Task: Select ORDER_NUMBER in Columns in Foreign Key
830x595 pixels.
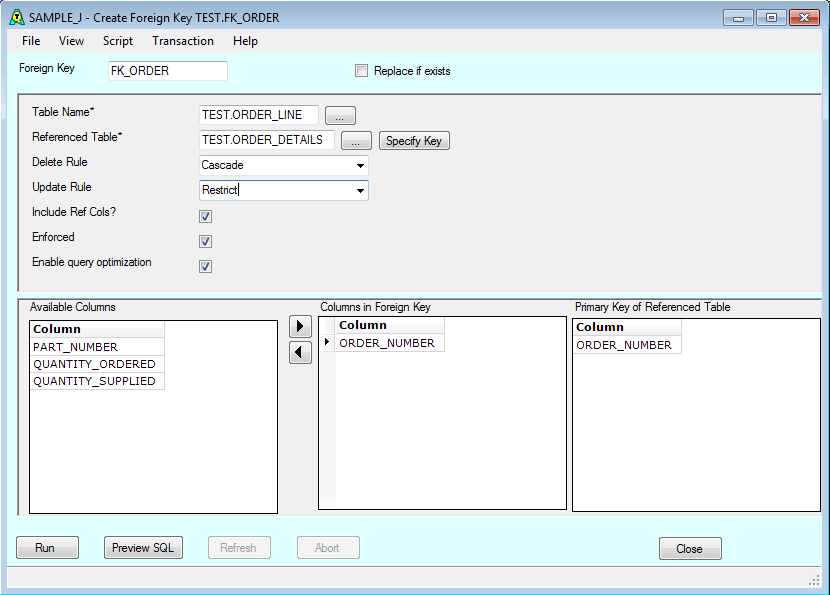Action: click(389, 343)
